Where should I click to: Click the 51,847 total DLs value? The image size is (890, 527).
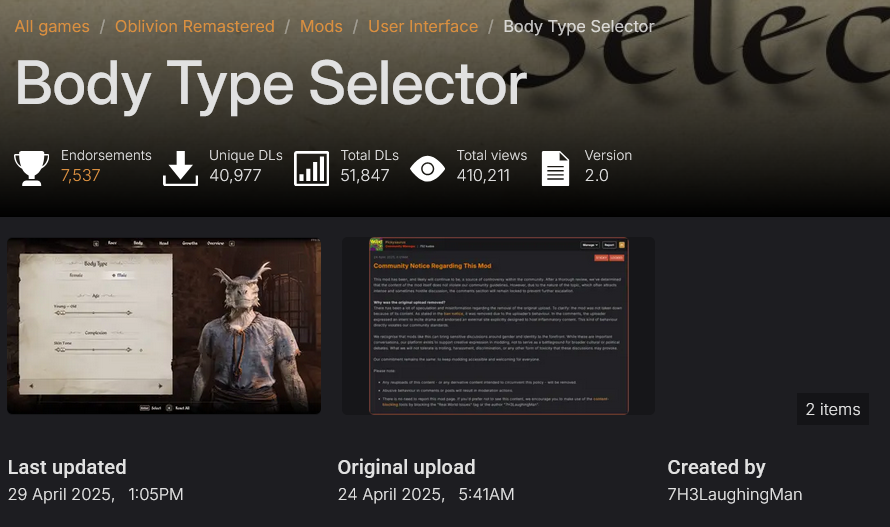click(365, 175)
